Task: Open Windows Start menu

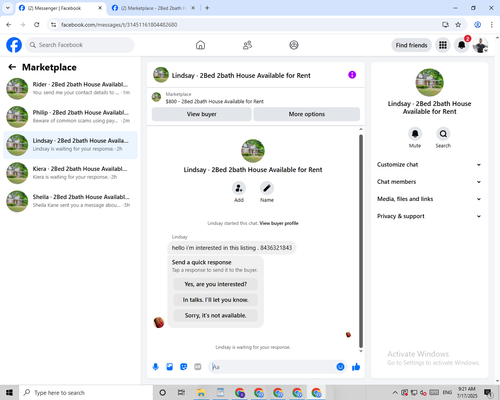Action: (9, 393)
